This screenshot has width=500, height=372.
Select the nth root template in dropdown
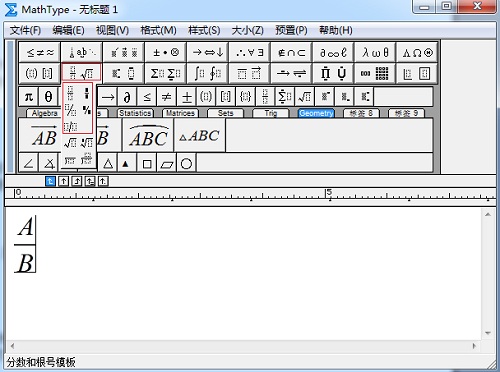coord(87,143)
